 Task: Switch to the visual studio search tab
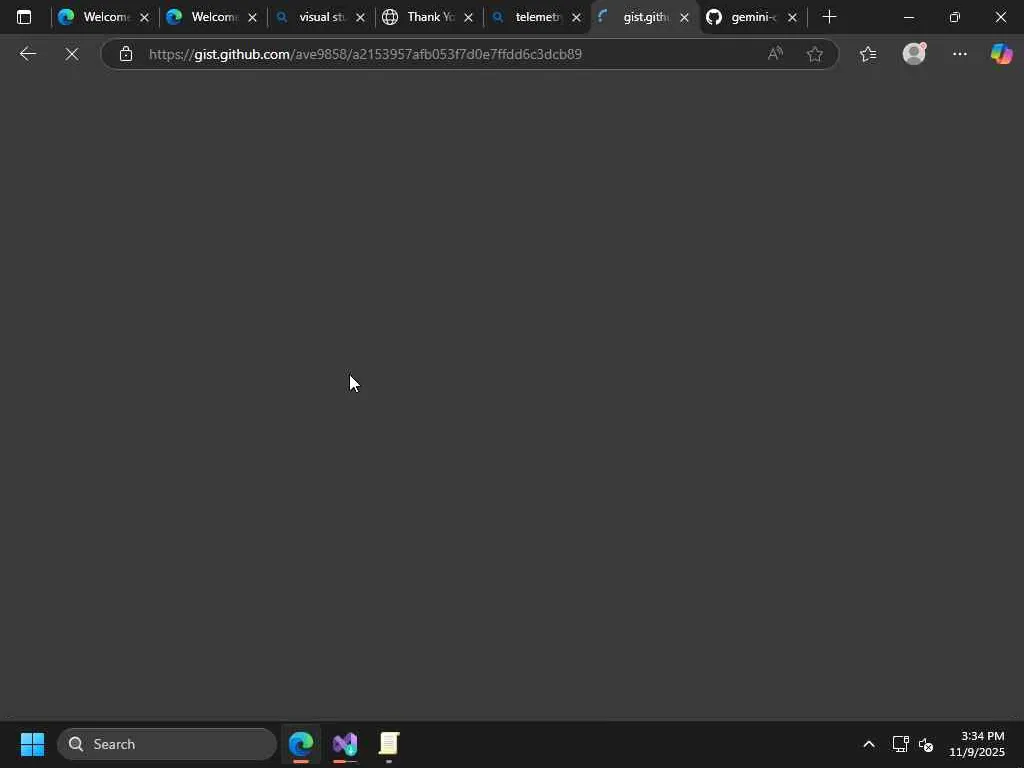point(319,17)
